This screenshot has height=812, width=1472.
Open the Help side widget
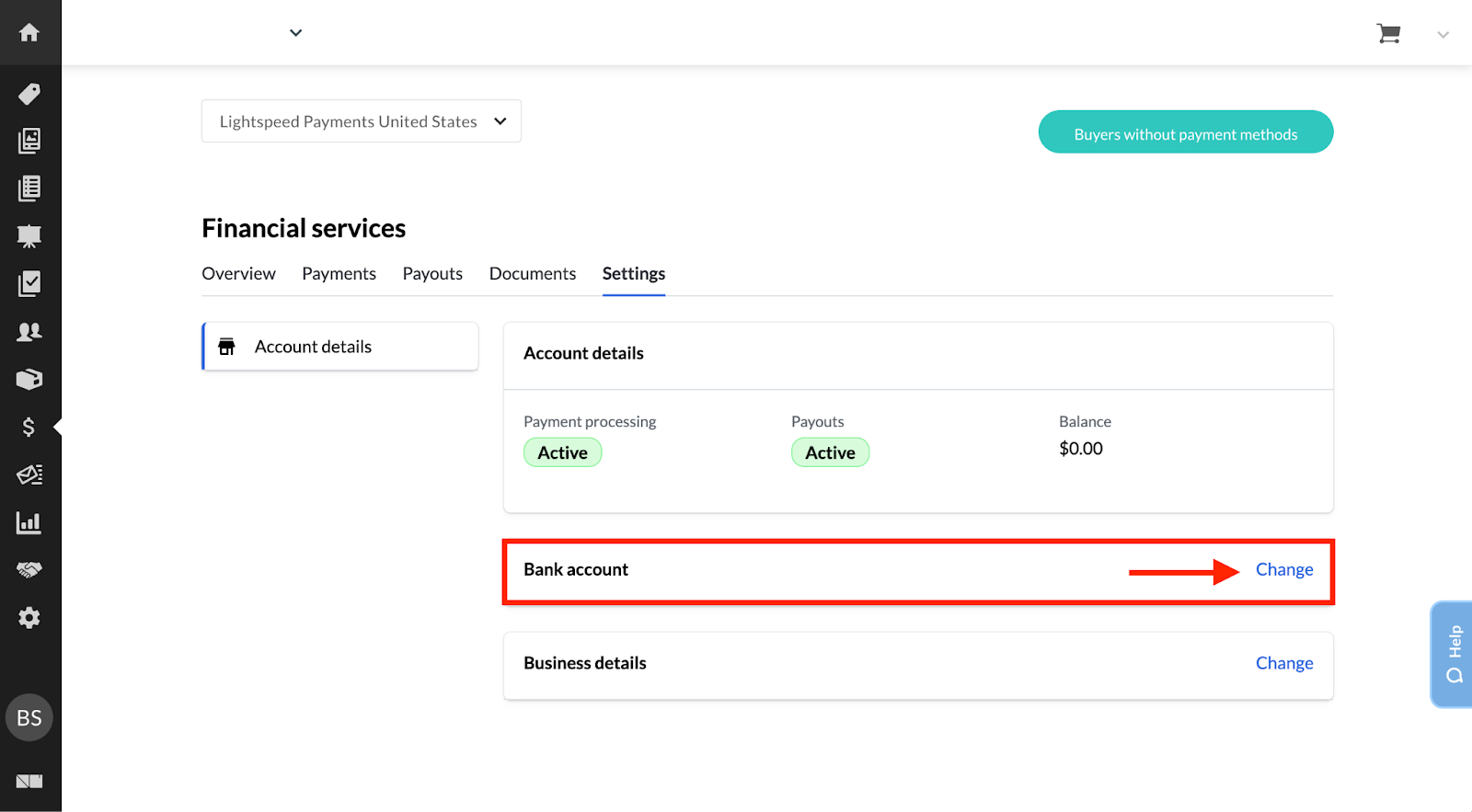[x=1453, y=655]
